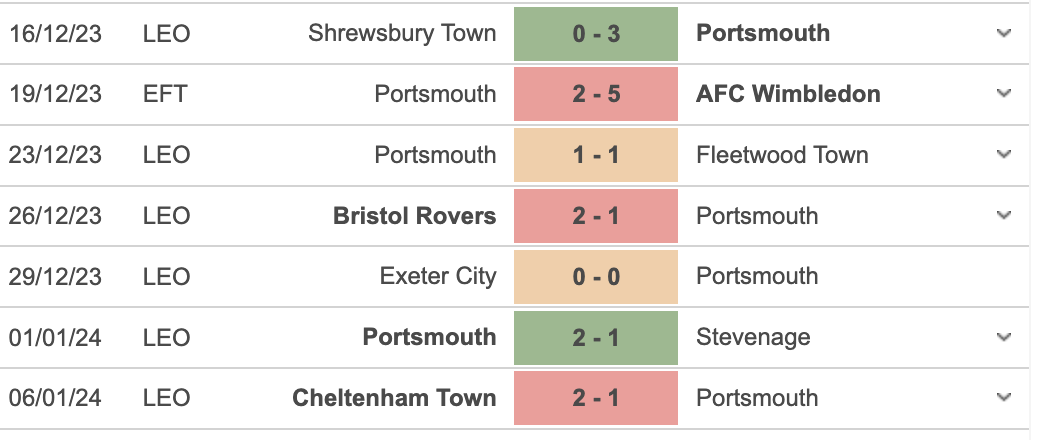Click the red 2 - 5 score box
The image size is (1046, 440).
pyautogui.click(x=596, y=94)
